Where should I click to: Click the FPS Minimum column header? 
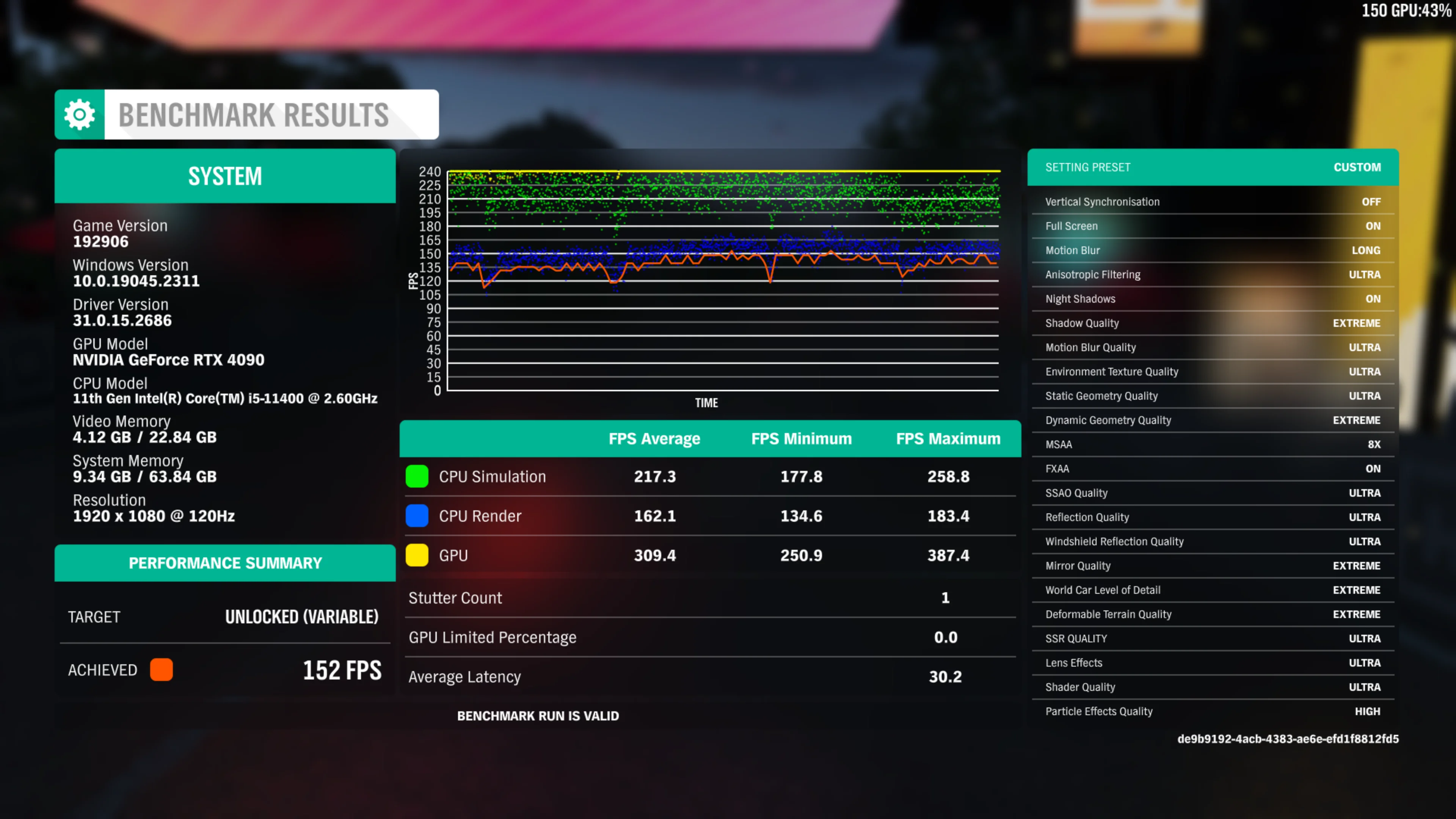(802, 439)
